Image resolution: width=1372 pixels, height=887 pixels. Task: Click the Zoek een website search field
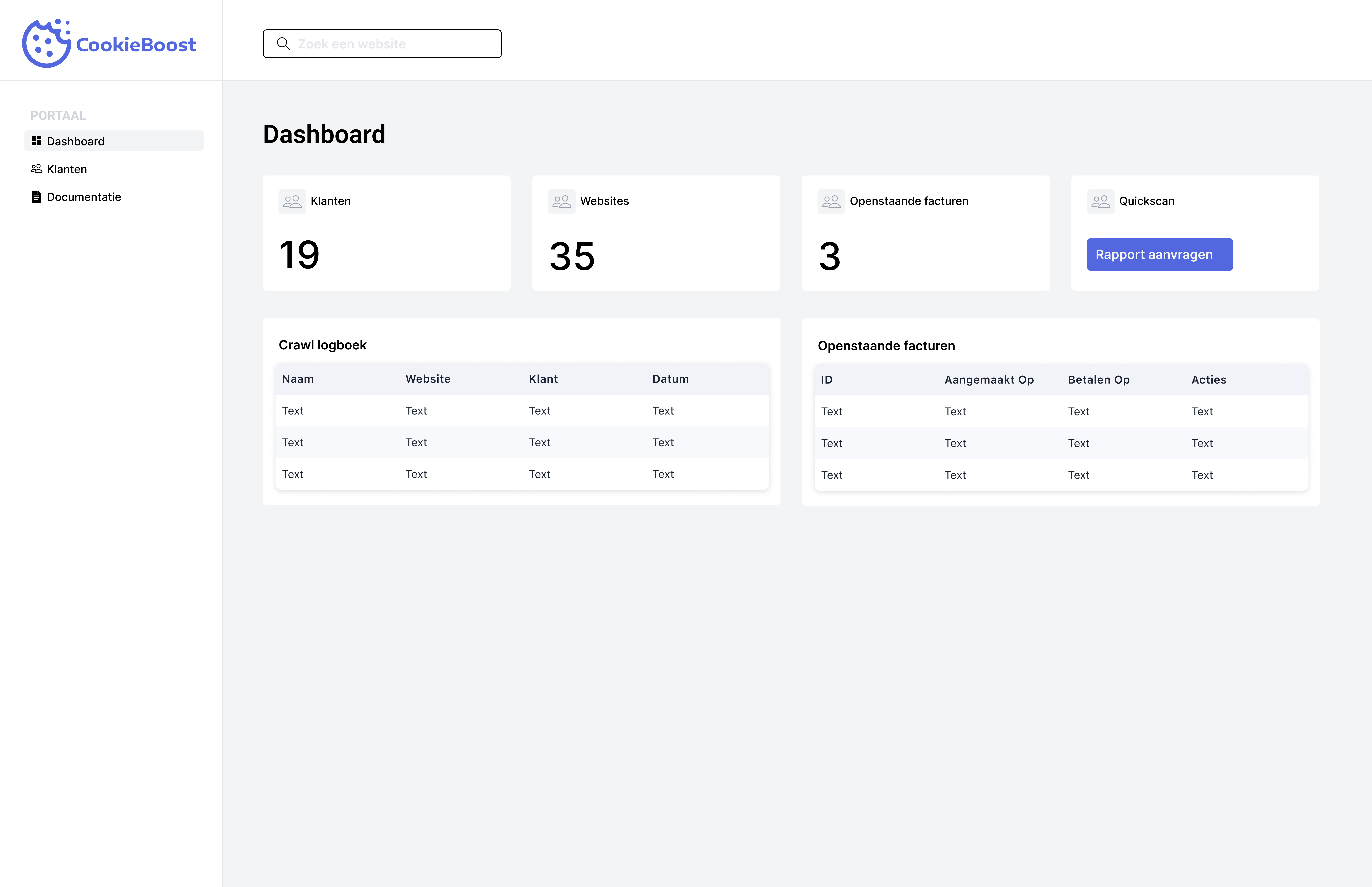click(x=382, y=43)
